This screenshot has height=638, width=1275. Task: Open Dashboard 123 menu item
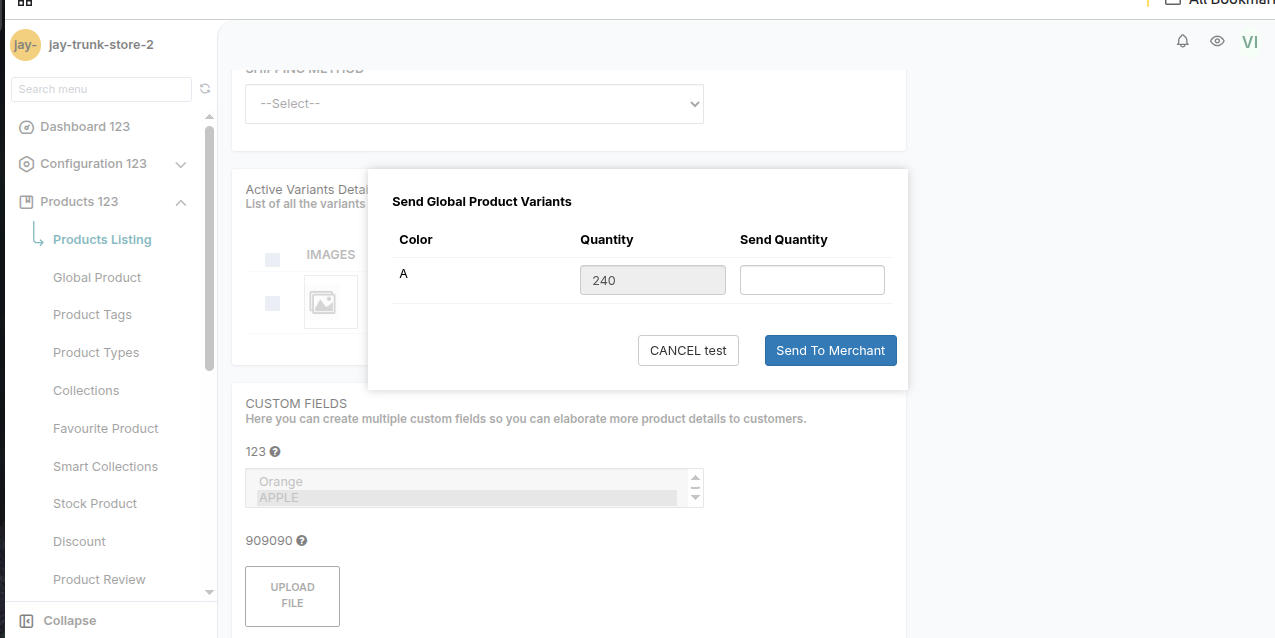coord(85,127)
